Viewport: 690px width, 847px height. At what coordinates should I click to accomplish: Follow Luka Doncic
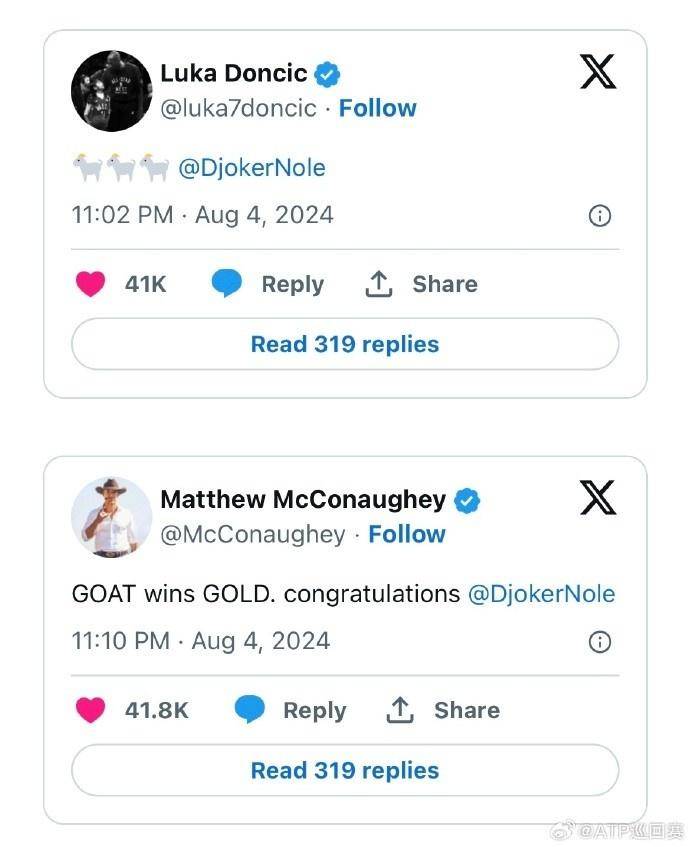click(x=377, y=108)
